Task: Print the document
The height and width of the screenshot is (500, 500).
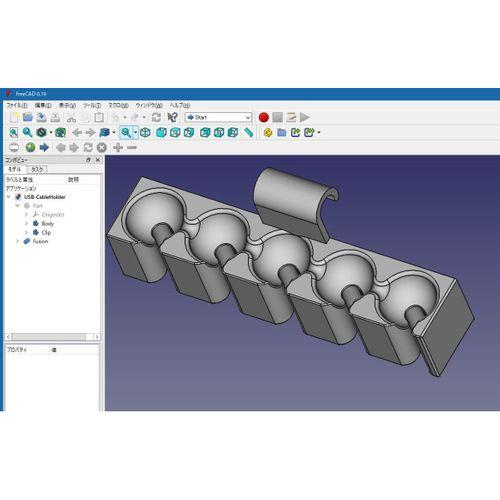Action: [55, 117]
